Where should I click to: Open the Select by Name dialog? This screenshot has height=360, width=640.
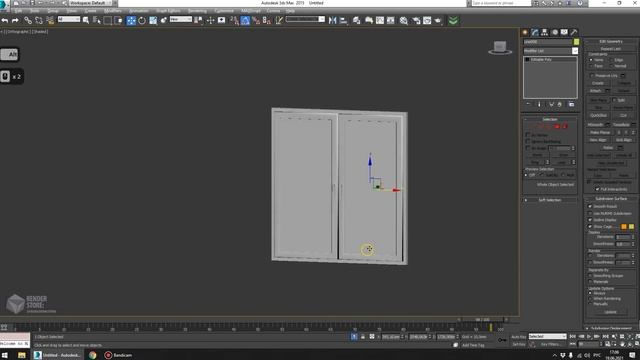tap(97, 20)
